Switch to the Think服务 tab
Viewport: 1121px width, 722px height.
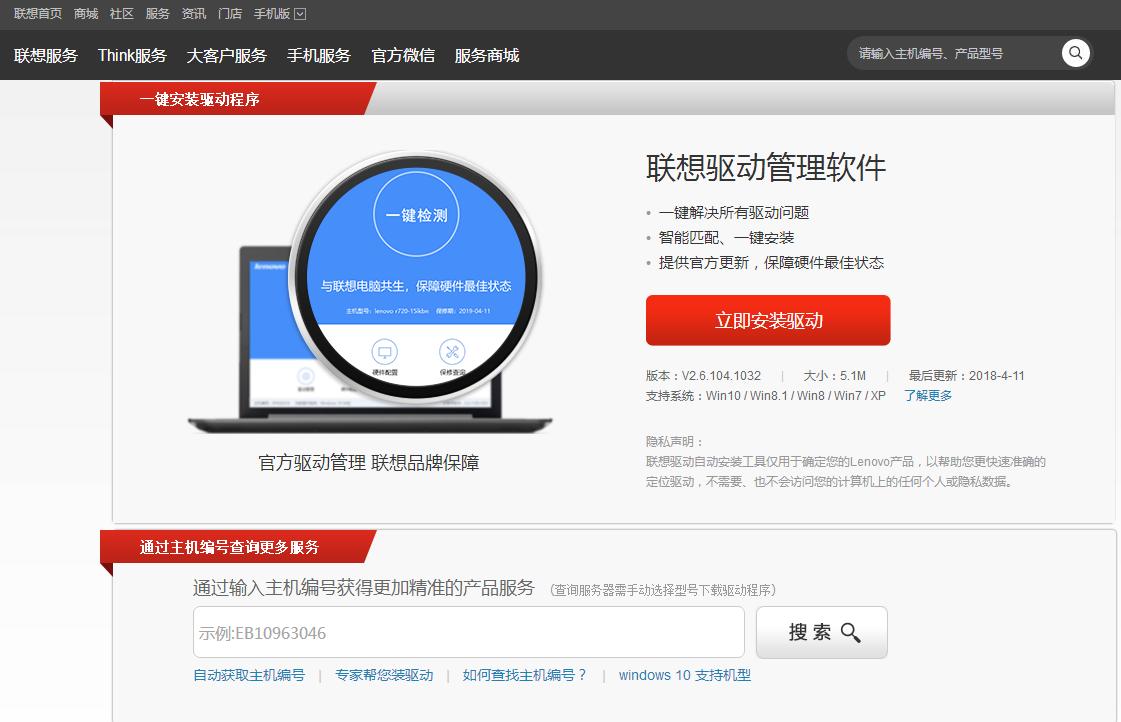(131, 55)
